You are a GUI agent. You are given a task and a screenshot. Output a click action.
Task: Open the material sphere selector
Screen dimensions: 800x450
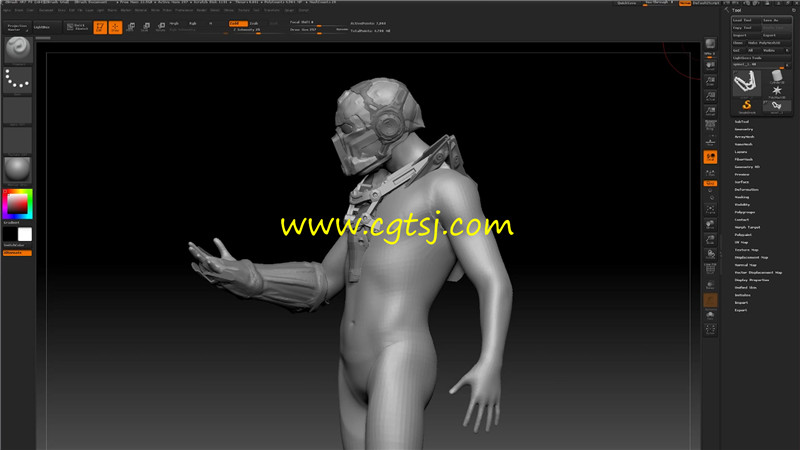tap(18, 170)
